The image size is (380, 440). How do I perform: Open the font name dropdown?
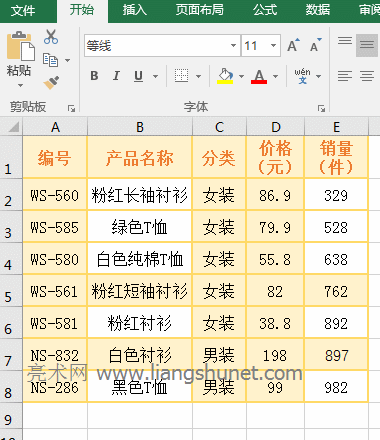(x=233, y=45)
